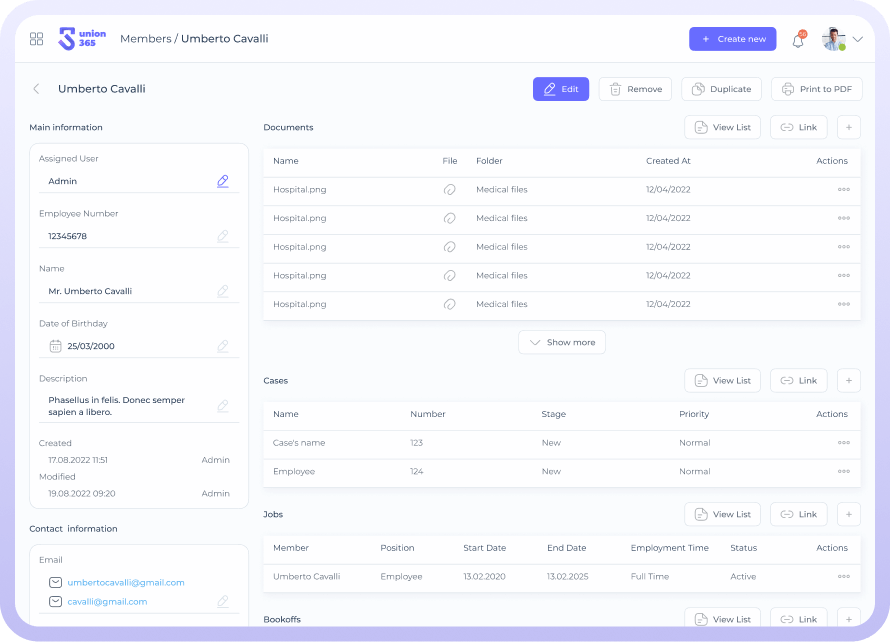Open actions menu for Case's name row
This screenshot has width=890, height=642.
843,443
